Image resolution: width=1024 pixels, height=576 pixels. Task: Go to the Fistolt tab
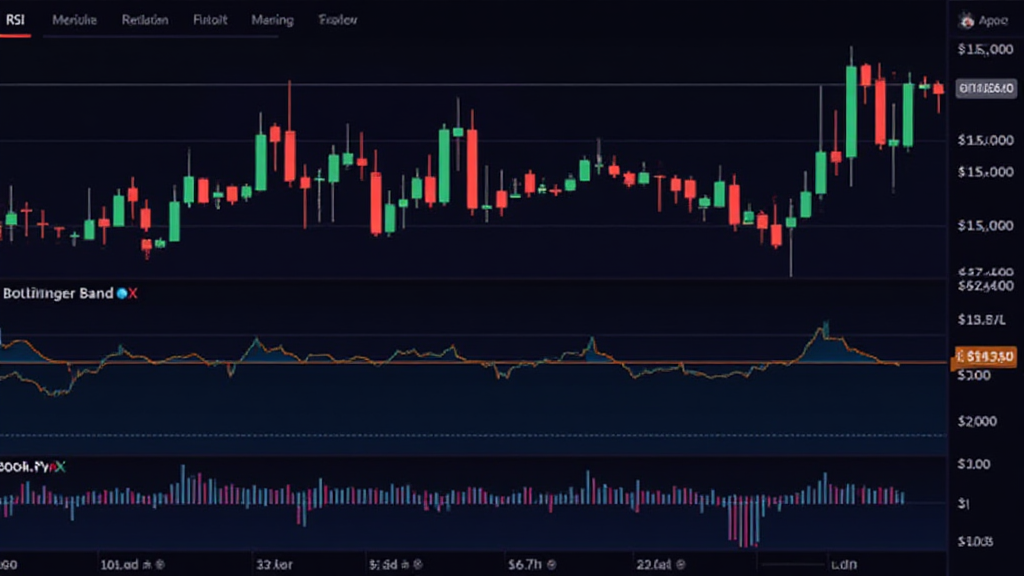[210, 20]
